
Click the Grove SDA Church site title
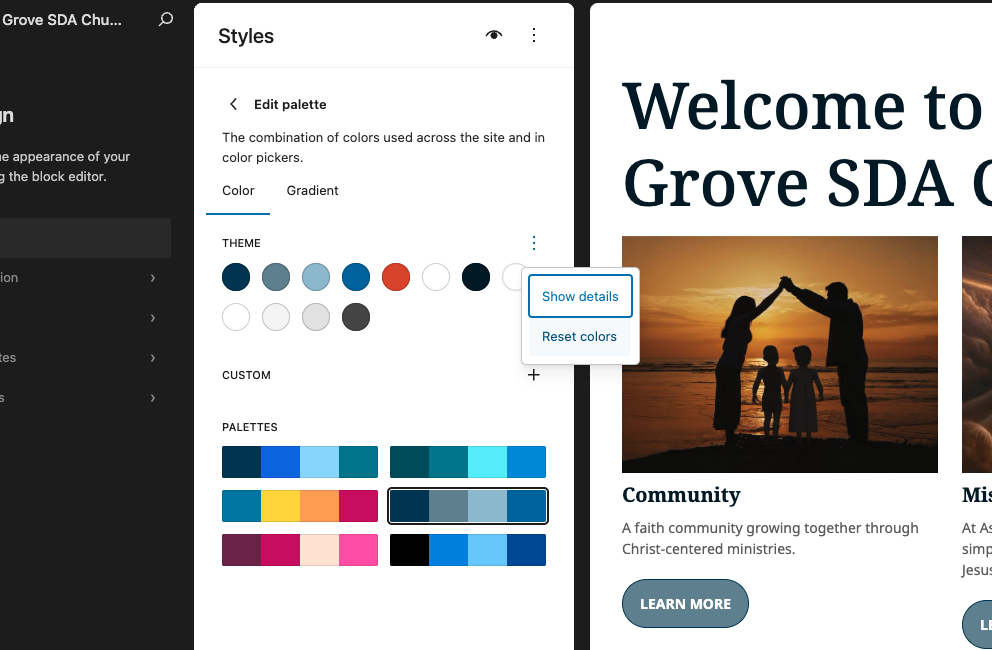(61, 20)
